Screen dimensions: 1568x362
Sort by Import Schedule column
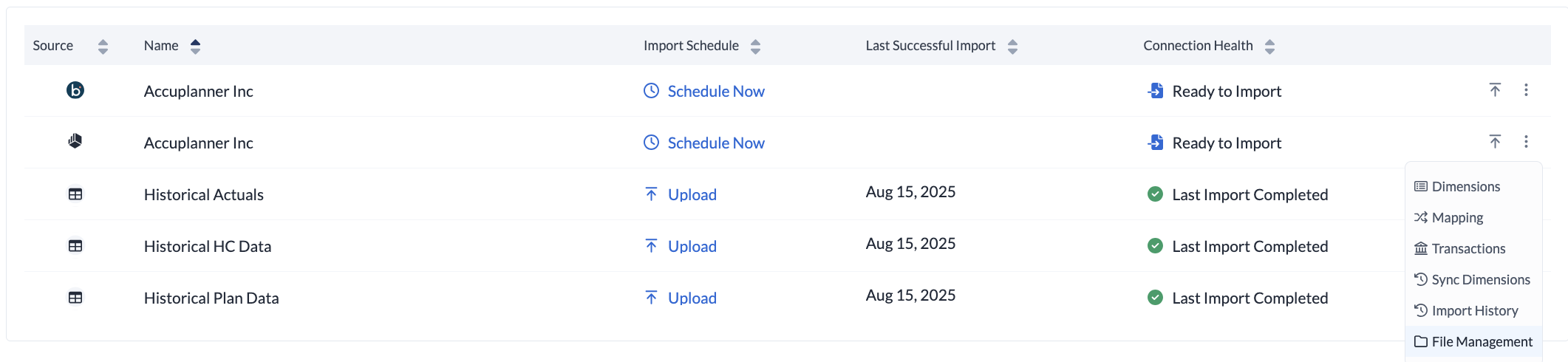755,47
